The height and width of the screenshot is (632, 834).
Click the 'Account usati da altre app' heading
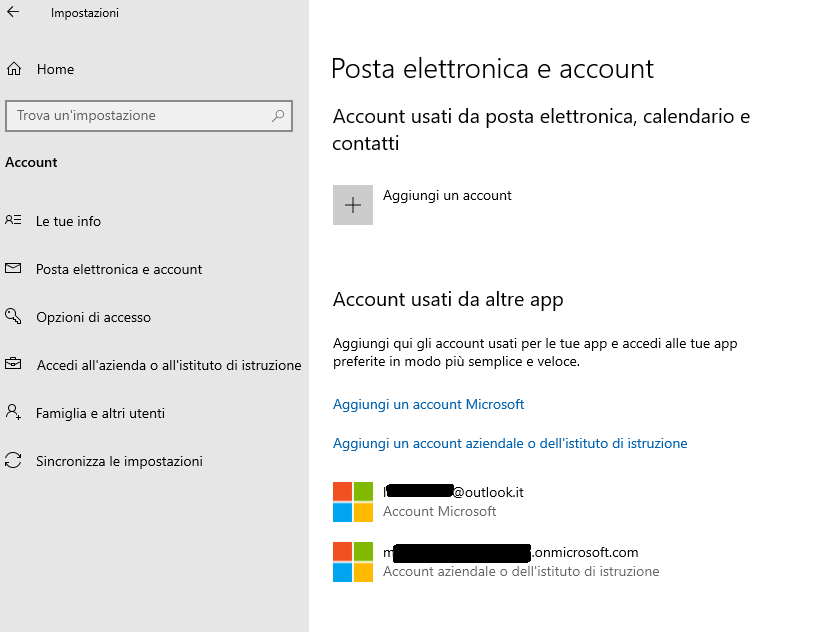[x=448, y=300]
